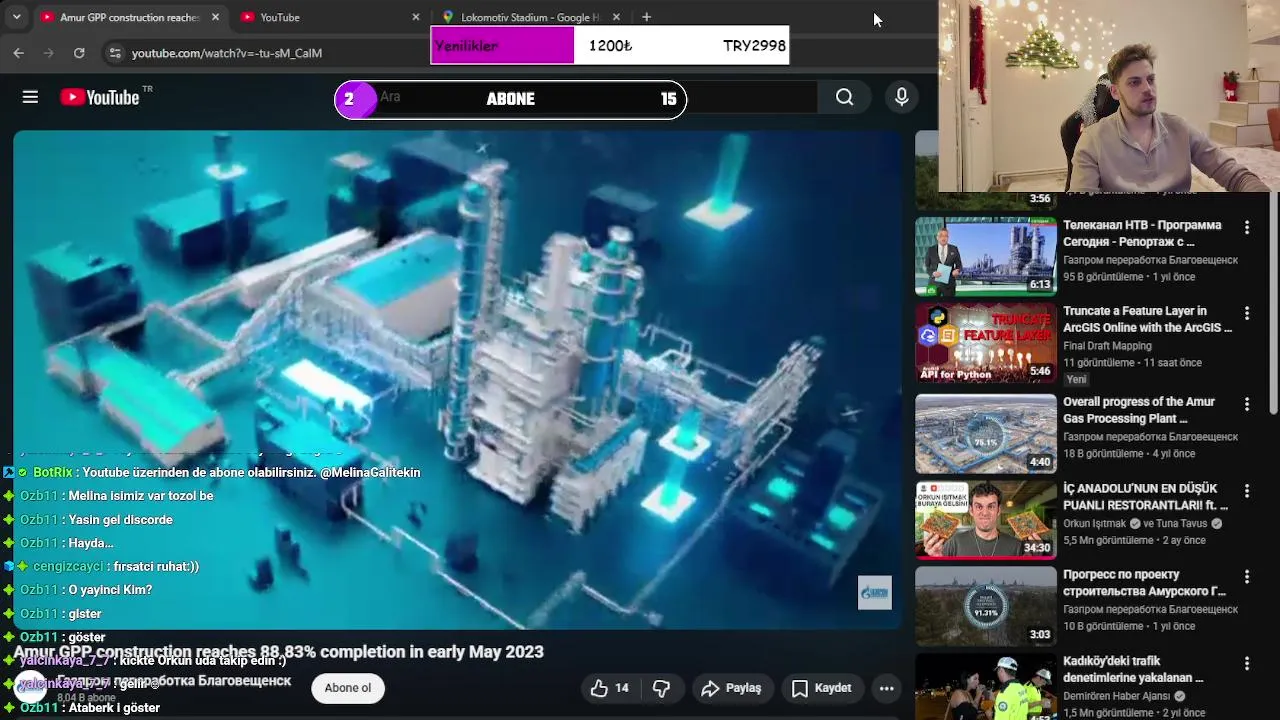
Task: Click Kadıköy'deki trafik denetimlerine title
Action: (1133, 669)
